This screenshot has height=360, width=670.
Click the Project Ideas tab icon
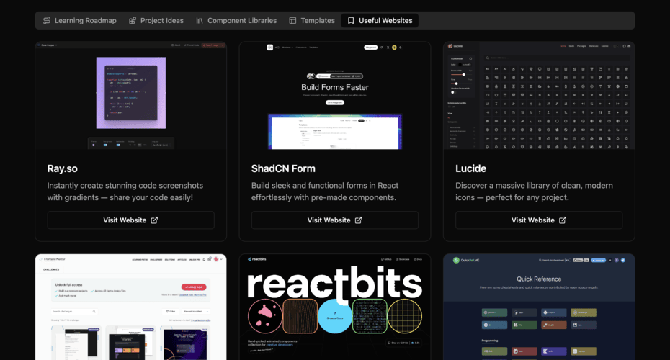click(x=132, y=20)
